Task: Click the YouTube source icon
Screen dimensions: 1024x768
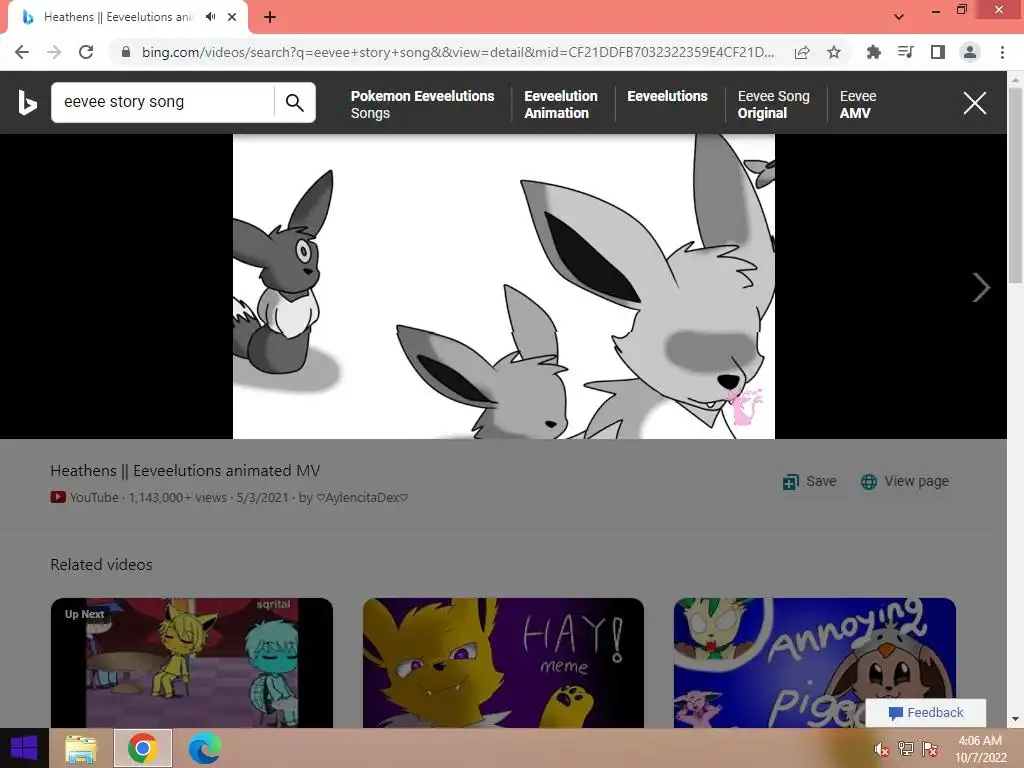Action: 58,498
